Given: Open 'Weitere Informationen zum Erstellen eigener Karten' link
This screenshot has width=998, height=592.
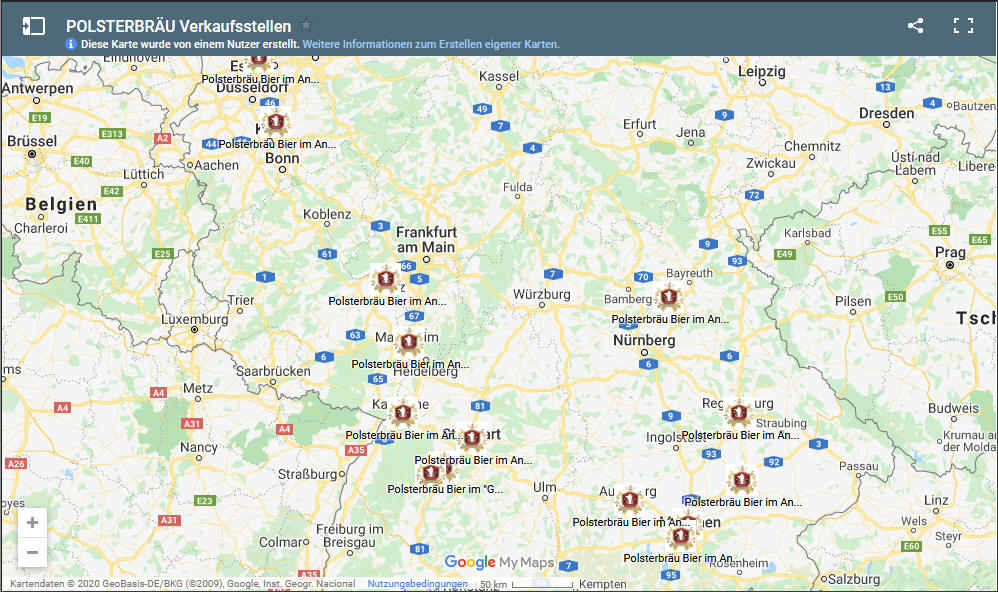Looking at the screenshot, I should 431,44.
